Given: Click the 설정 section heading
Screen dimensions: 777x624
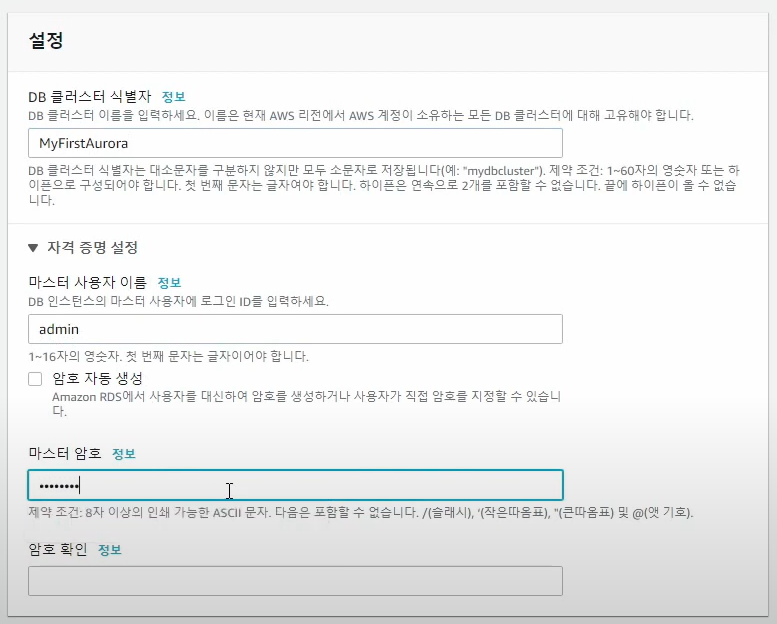Looking at the screenshot, I should tap(46, 40).
